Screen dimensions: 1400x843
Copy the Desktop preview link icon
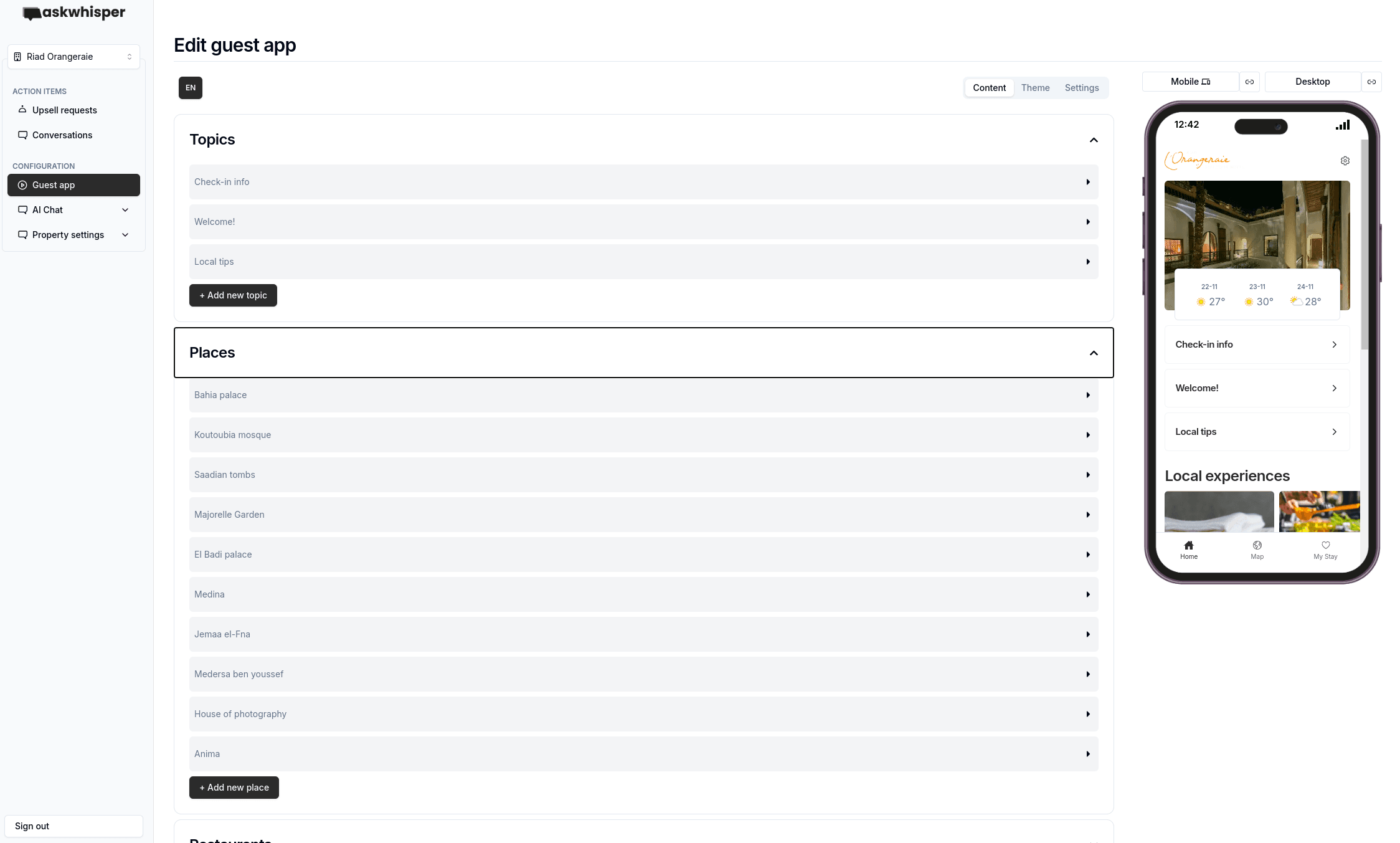click(1371, 82)
